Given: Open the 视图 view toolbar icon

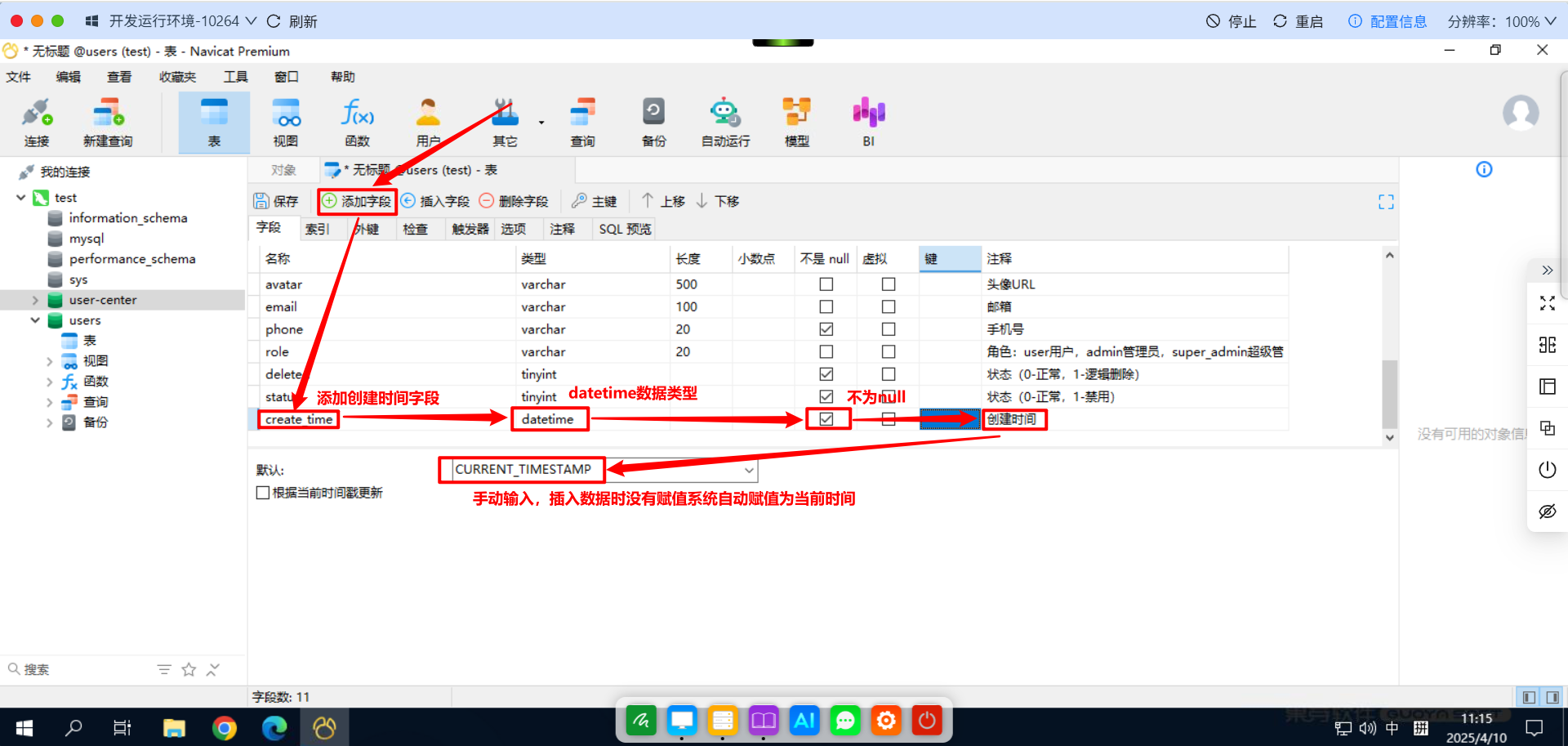Looking at the screenshot, I should 286,123.
